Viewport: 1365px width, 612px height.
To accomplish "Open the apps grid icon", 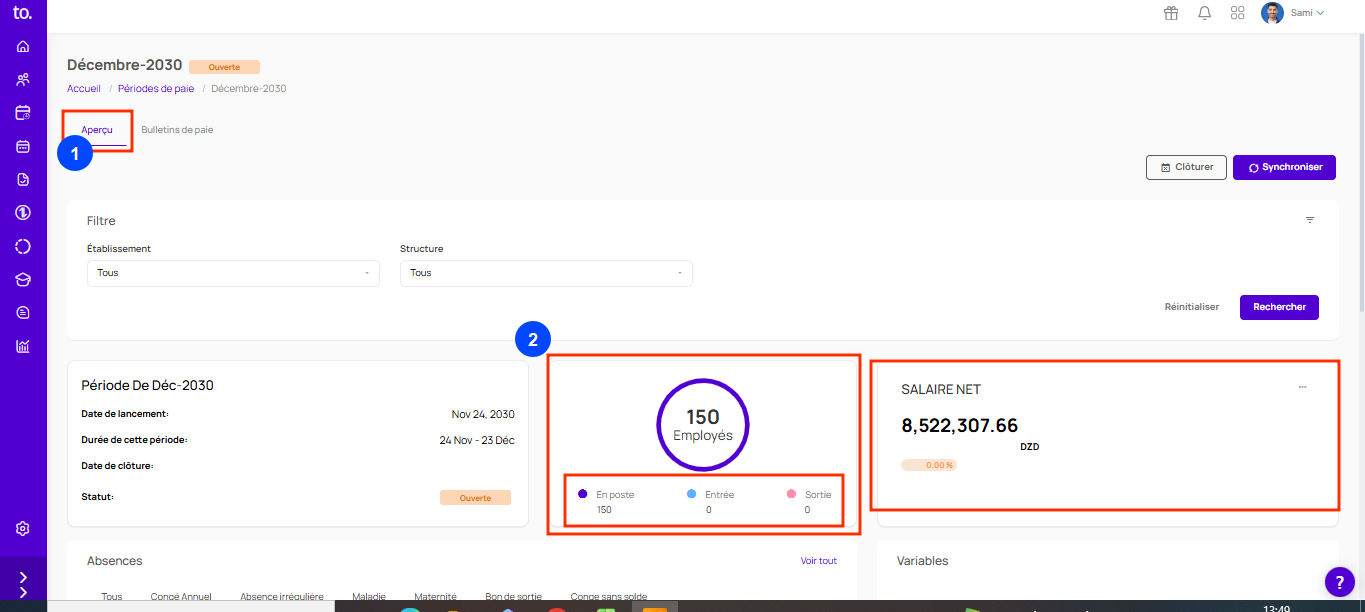I will pos(1238,13).
